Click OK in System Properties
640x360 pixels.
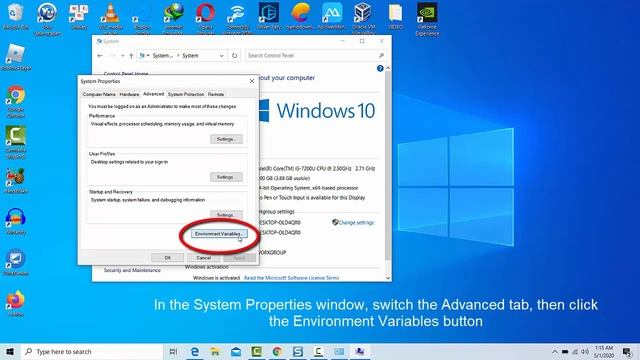167,258
